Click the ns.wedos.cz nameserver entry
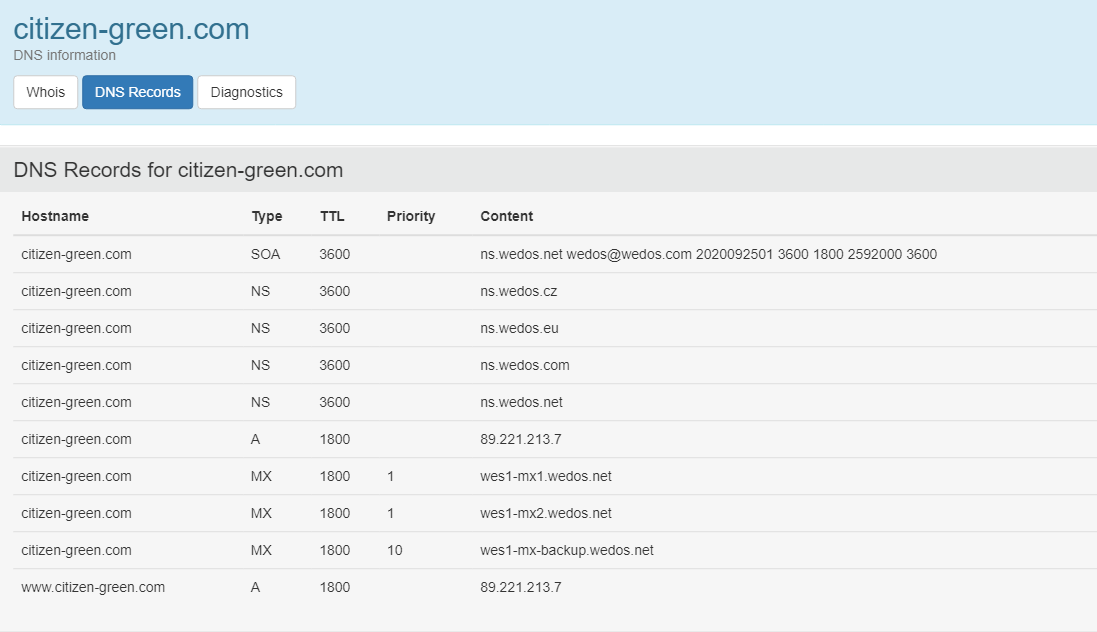This screenshot has width=1097, height=632. [518, 291]
